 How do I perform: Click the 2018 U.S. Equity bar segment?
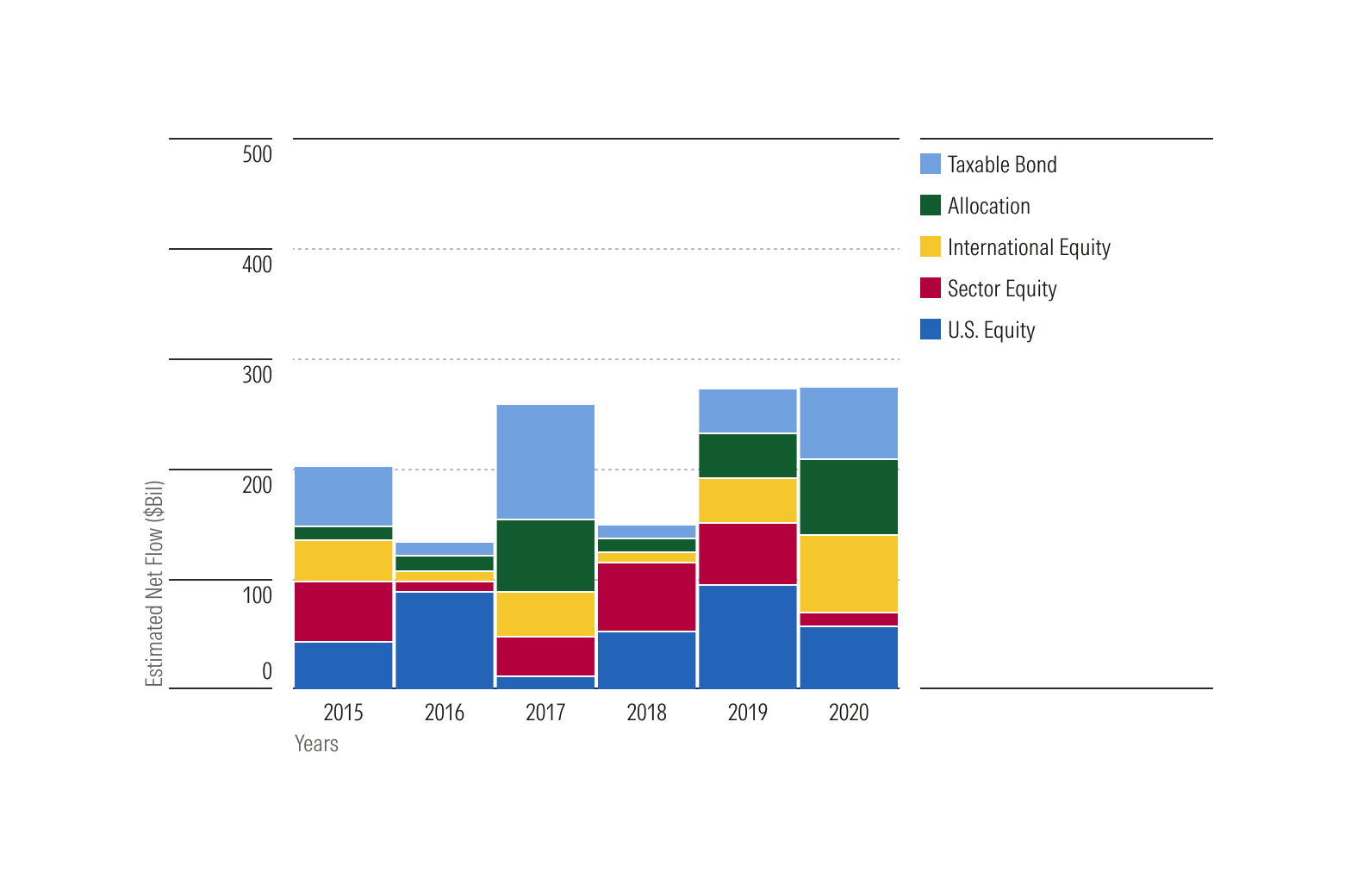point(647,660)
